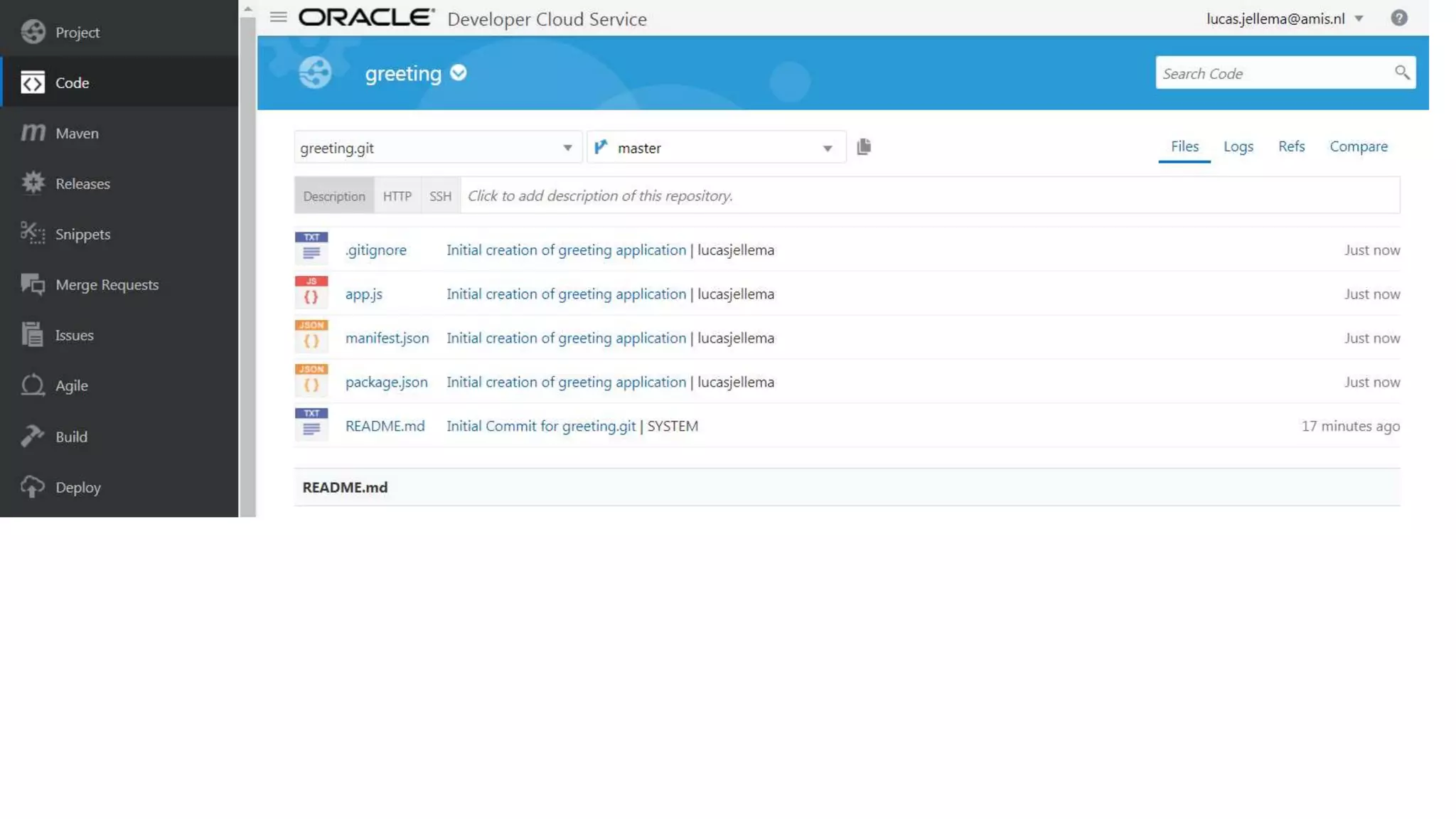Click the copy repository URL icon
1456x819 pixels.
coord(864,147)
